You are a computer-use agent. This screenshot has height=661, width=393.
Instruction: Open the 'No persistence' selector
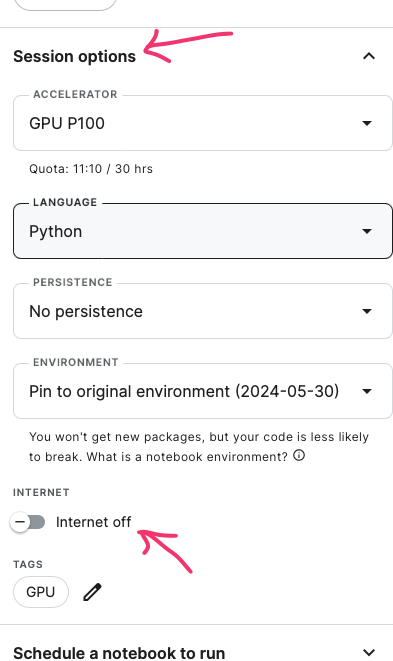pos(203,311)
